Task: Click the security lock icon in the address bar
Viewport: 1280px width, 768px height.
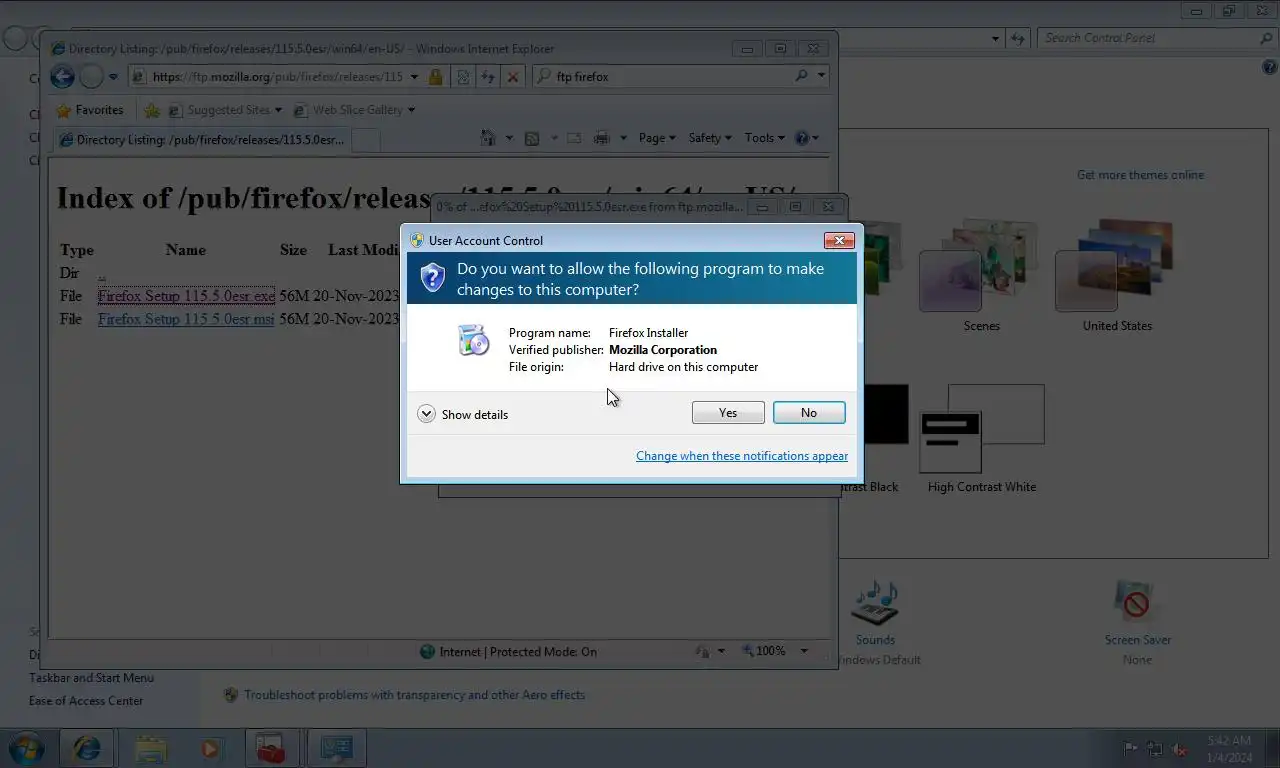Action: (x=435, y=76)
